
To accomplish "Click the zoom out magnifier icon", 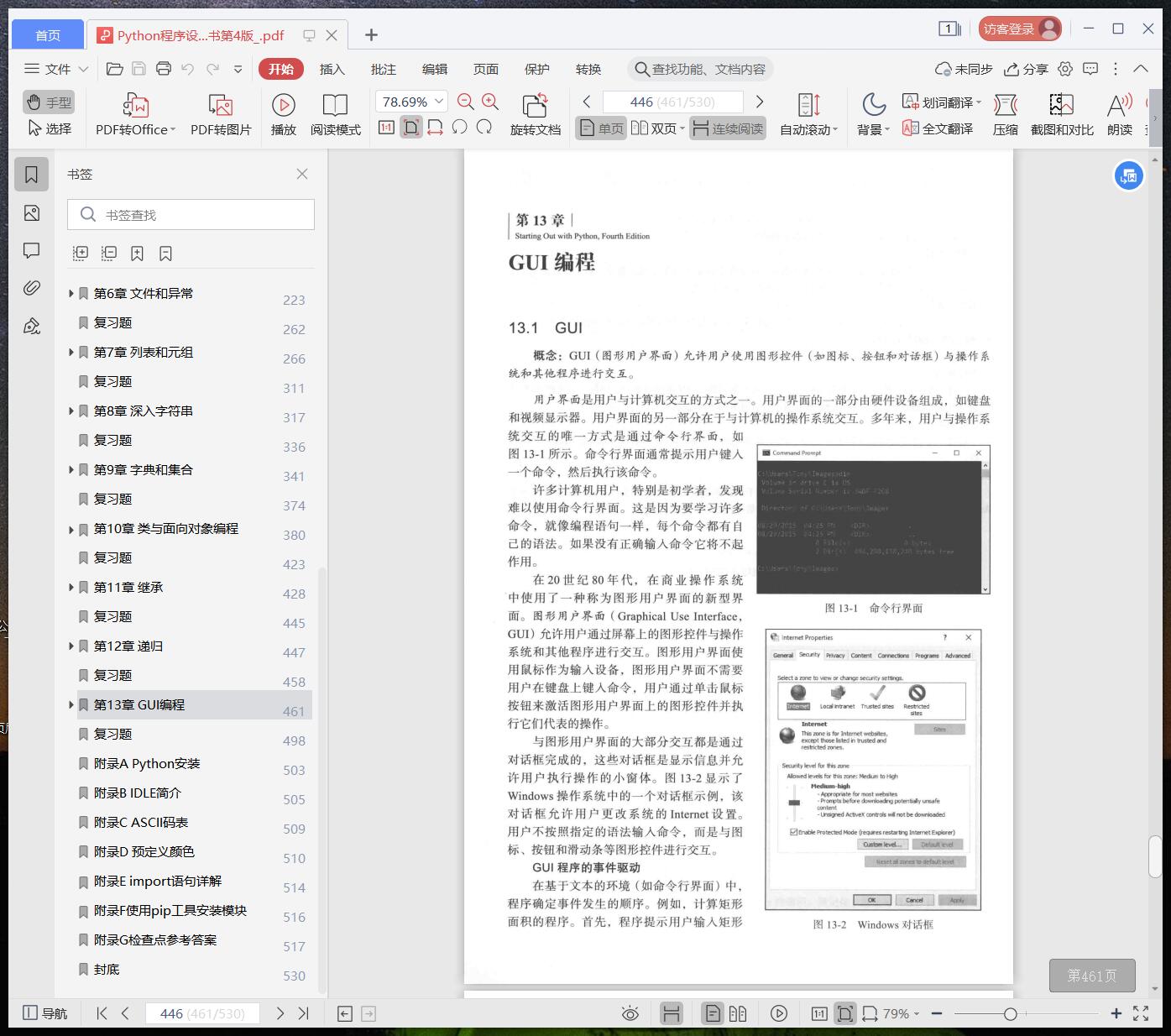I will coord(466,102).
